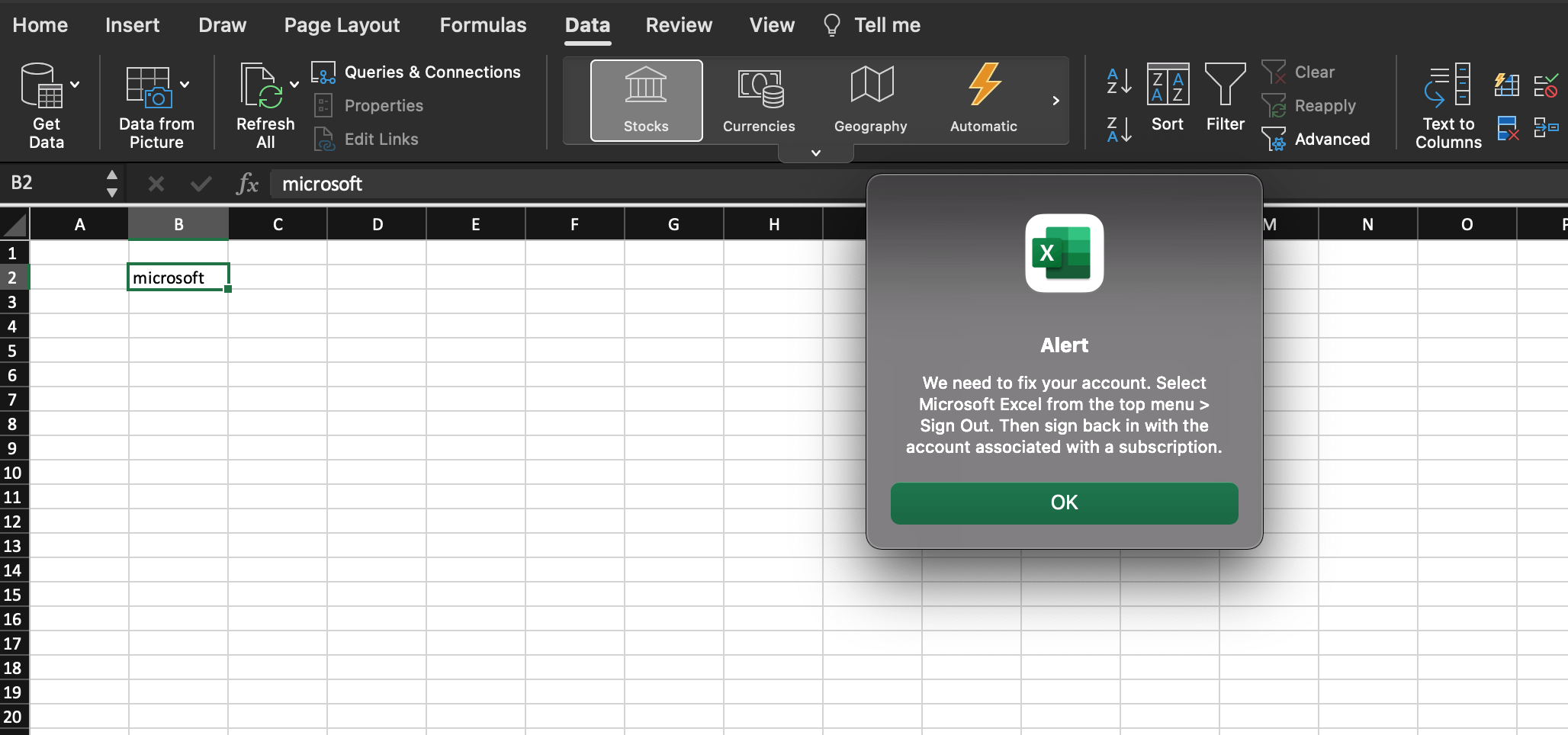Image resolution: width=1568 pixels, height=735 pixels.
Task: Open the Page Layout tab
Action: coord(342,25)
